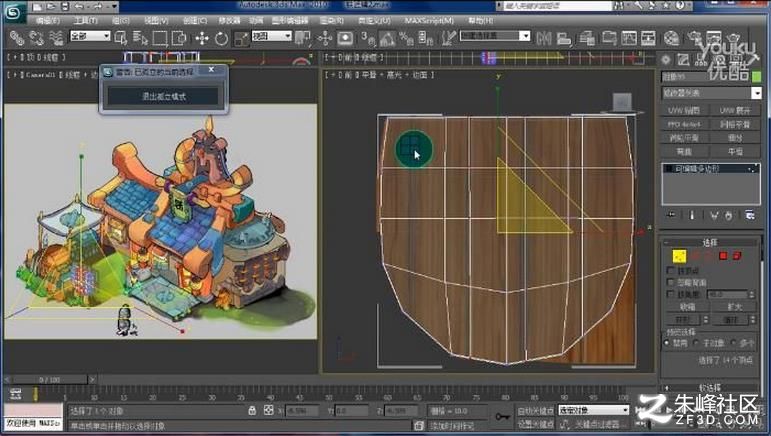Select 可编辑多边形 in the modifier stack
Viewport: 771px width, 436px height.
click(x=711, y=169)
